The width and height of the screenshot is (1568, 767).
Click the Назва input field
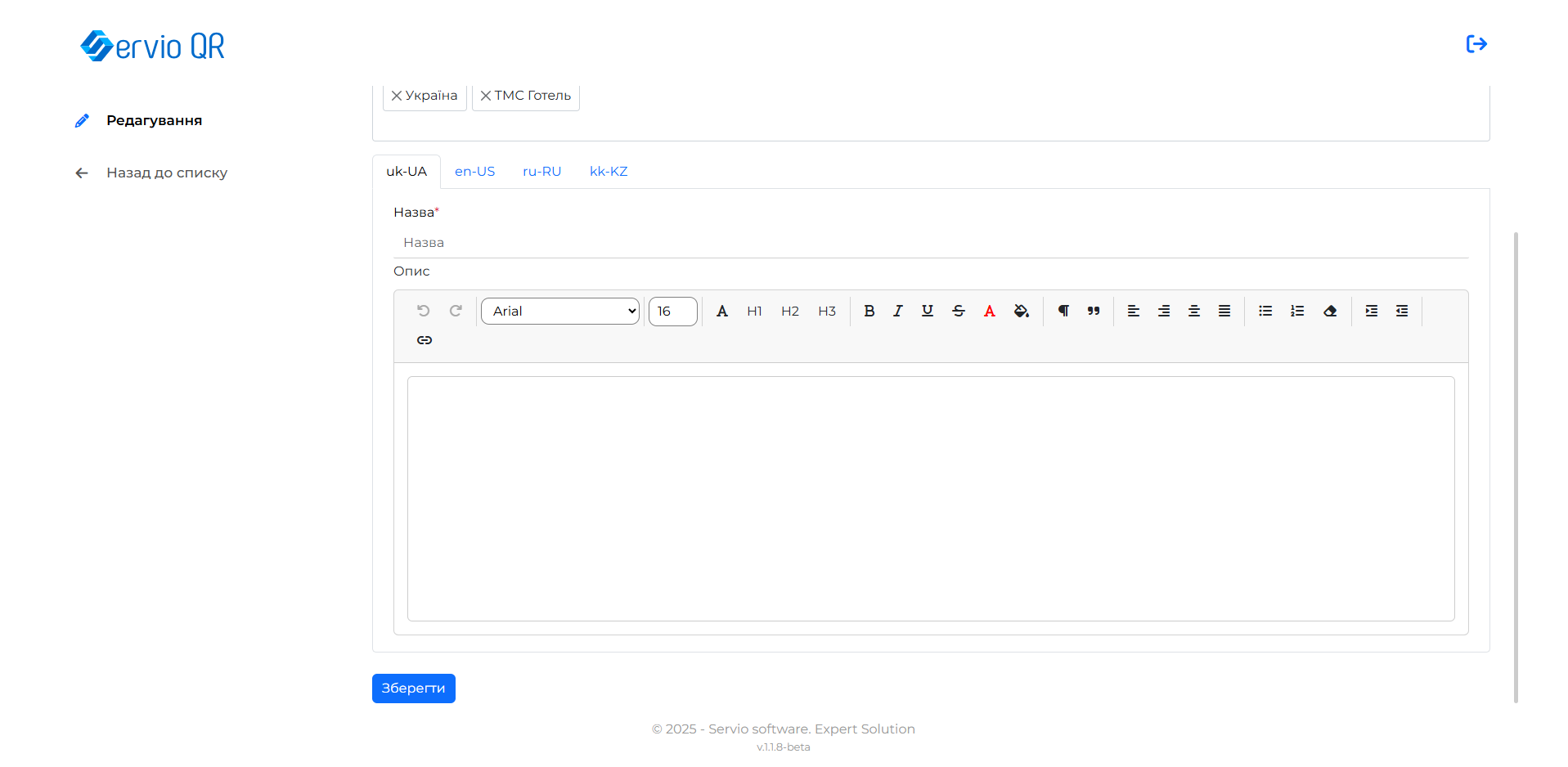(931, 243)
